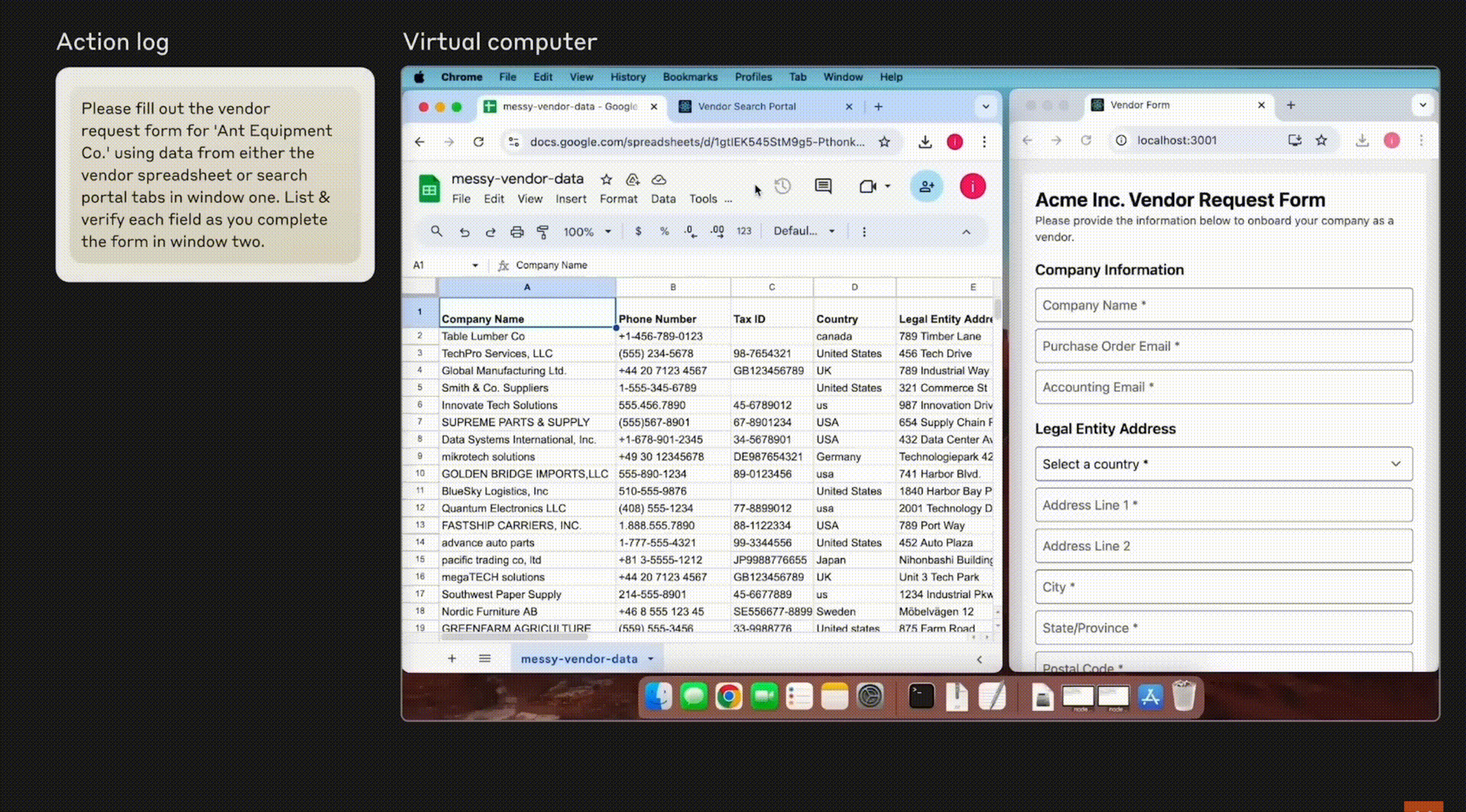Expand the Select a country dropdown

coord(1223,464)
